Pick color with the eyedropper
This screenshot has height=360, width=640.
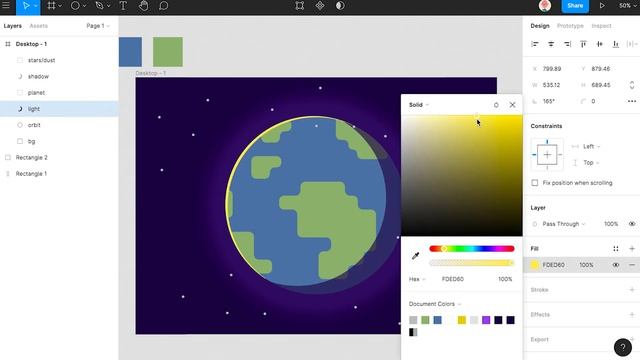(x=416, y=256)
